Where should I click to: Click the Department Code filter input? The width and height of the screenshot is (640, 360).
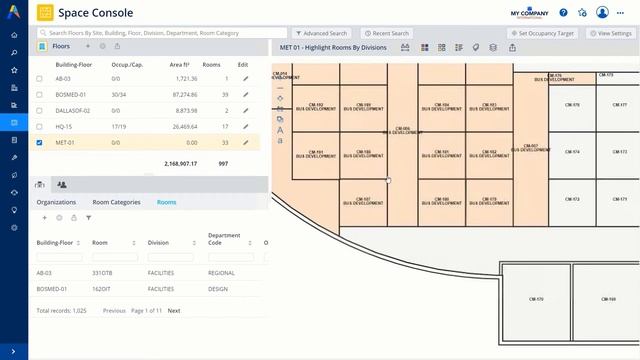231,257
